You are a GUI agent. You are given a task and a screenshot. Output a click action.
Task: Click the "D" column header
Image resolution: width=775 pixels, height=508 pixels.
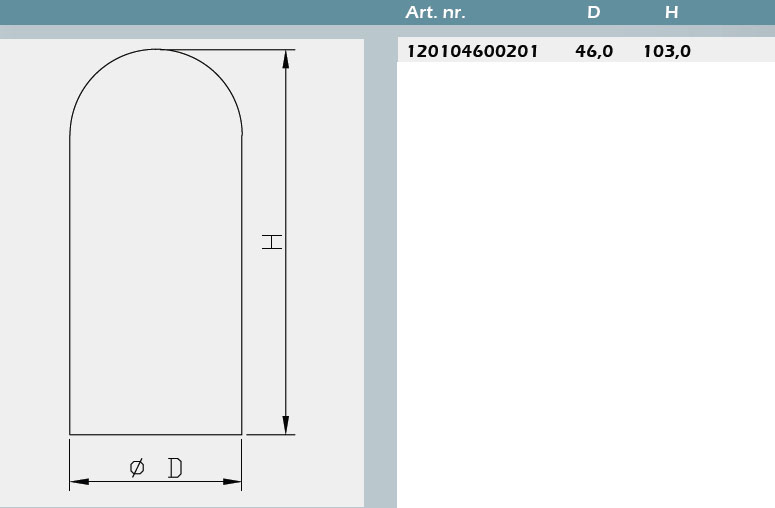[593, 13]
